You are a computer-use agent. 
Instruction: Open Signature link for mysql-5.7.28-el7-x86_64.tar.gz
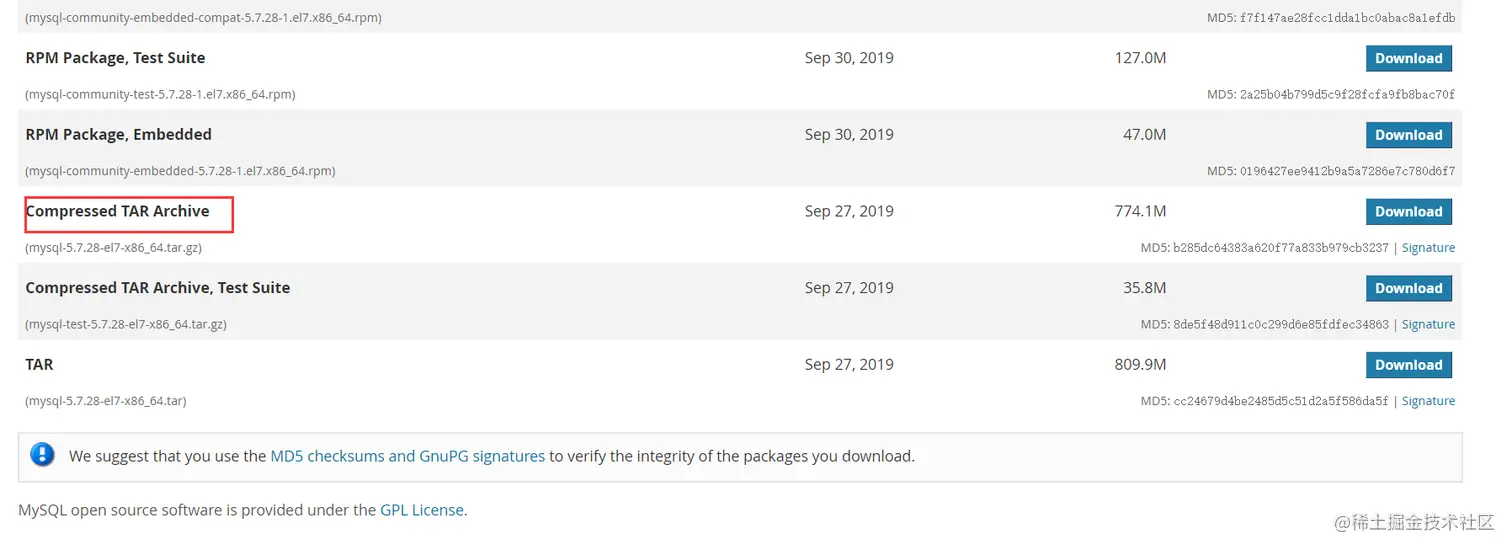(1428, 248)
